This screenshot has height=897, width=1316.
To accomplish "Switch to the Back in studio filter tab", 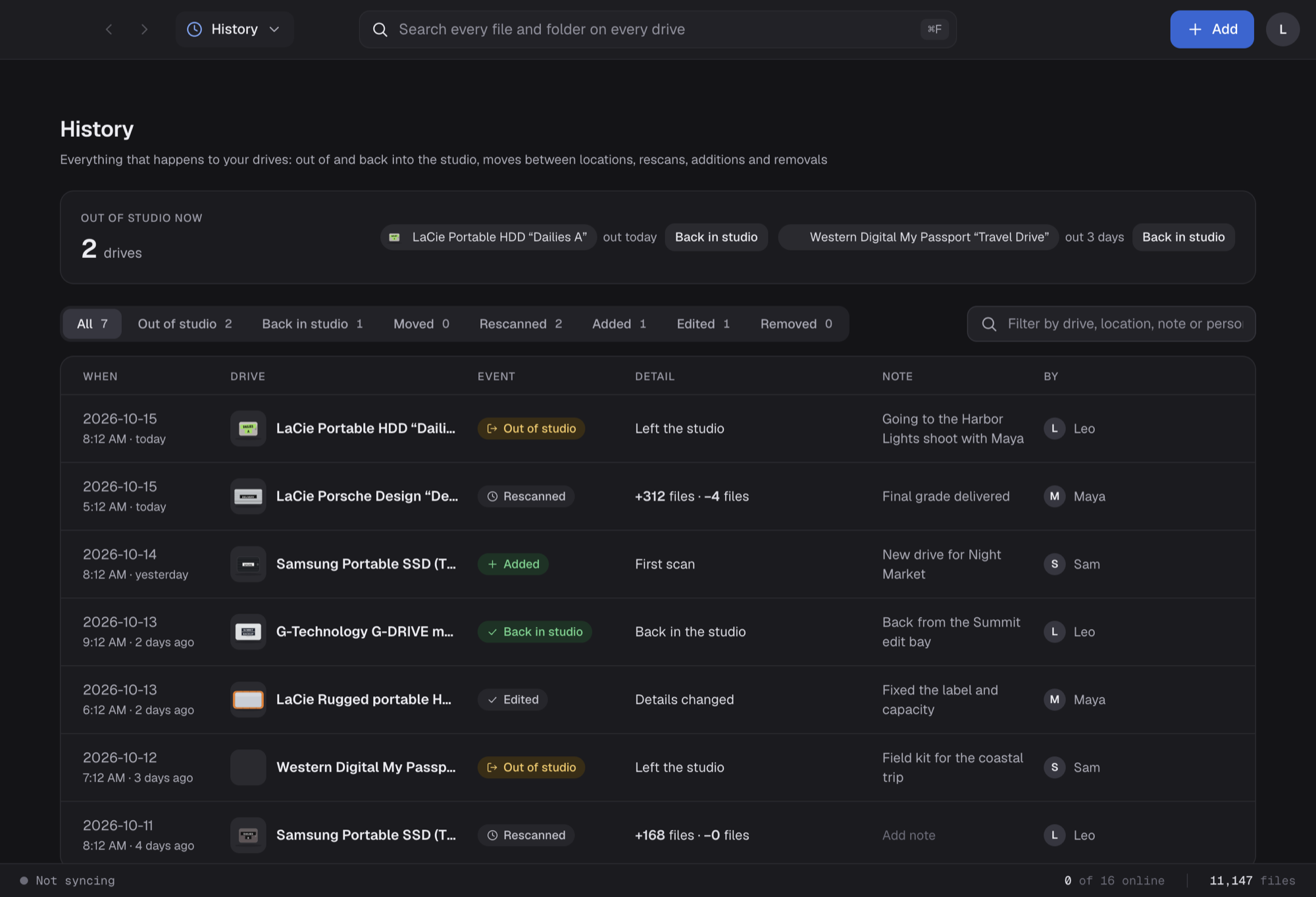I will point(313,324).
